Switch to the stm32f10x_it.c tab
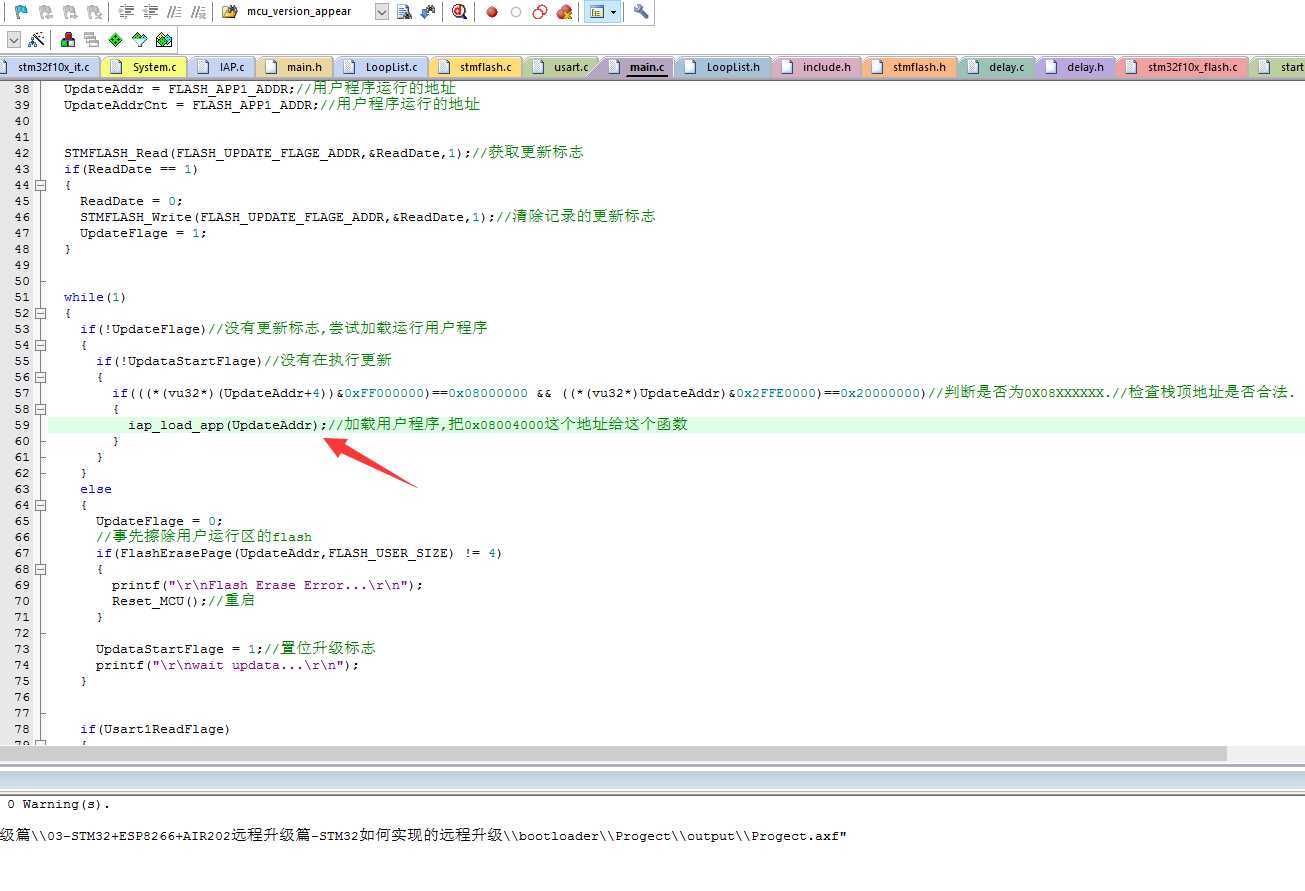The image size is (1305, 891). [50, 67]
